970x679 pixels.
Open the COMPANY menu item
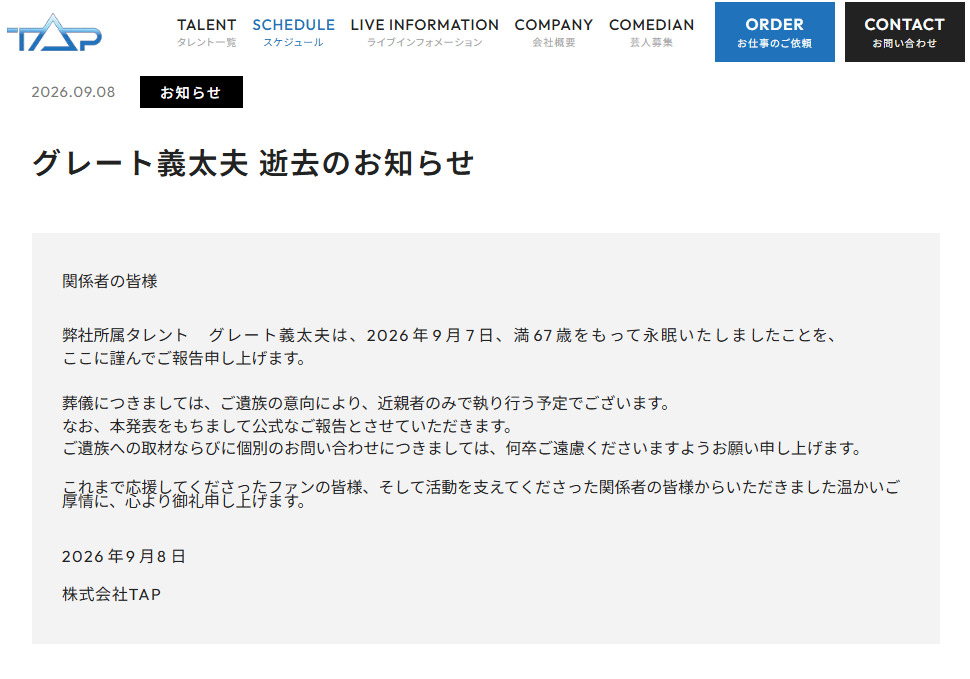554,32
